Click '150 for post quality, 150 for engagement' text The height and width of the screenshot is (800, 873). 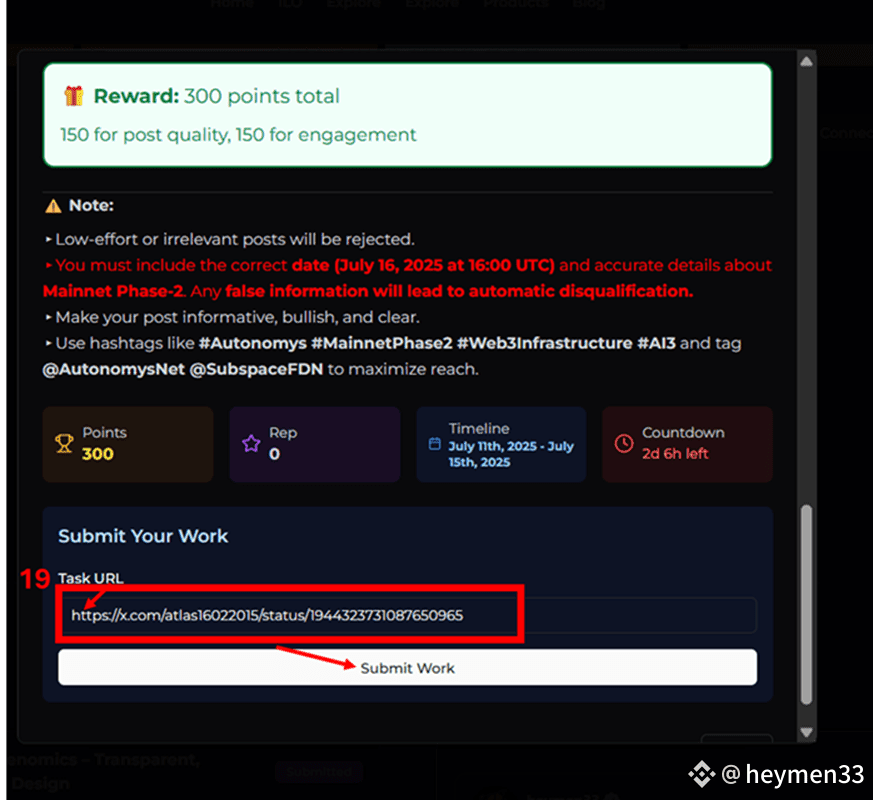pos(238,135)
